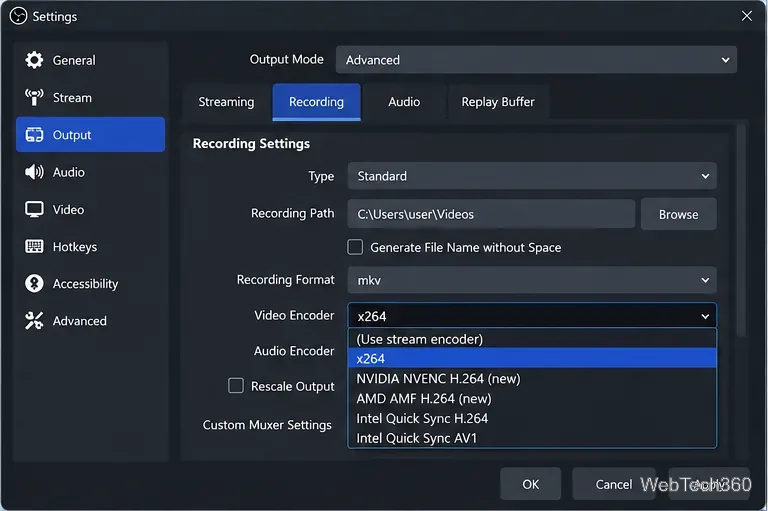Open the Video settings category label

[69, 209]
